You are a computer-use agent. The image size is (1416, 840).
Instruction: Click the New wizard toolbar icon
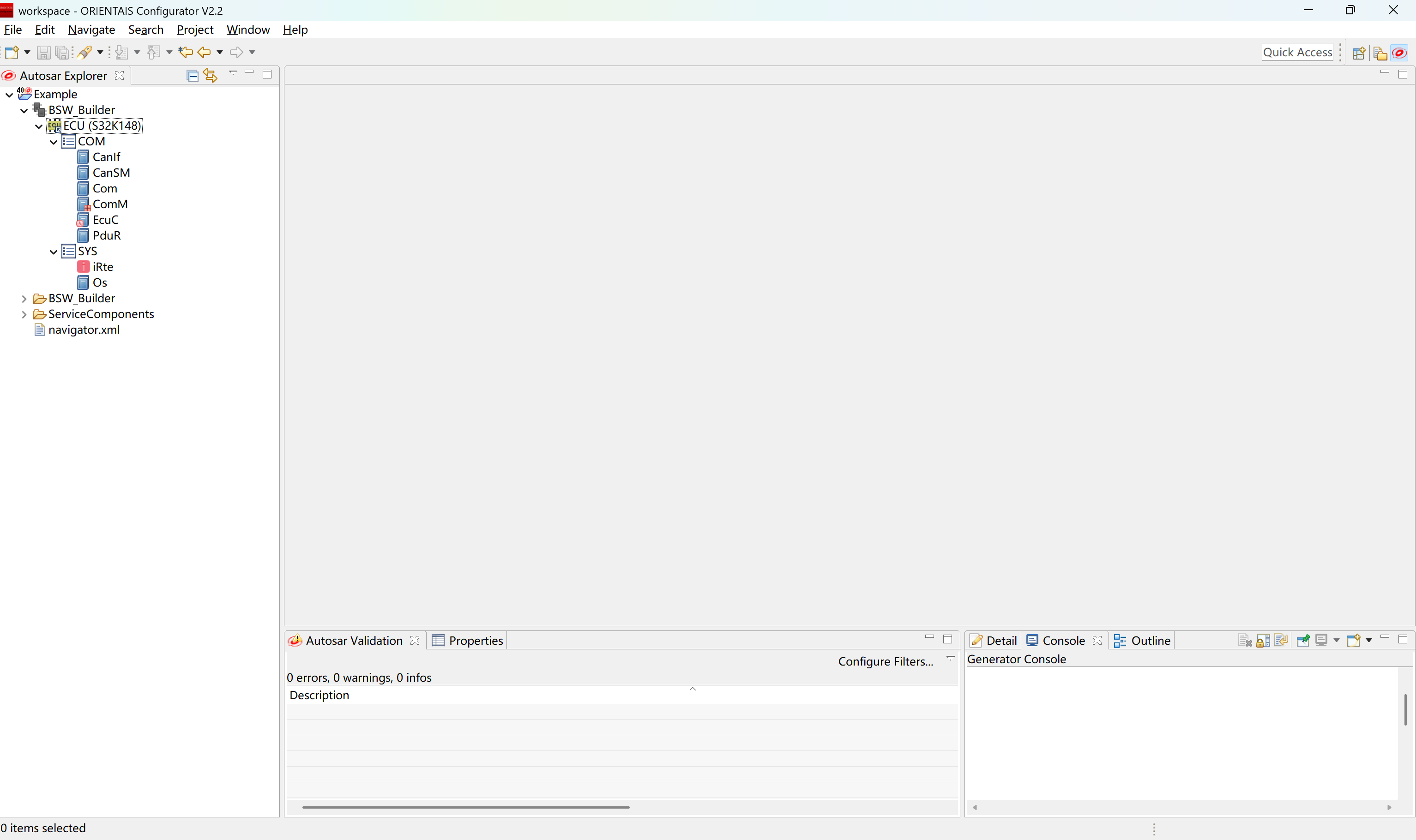(x=12, y=52)
